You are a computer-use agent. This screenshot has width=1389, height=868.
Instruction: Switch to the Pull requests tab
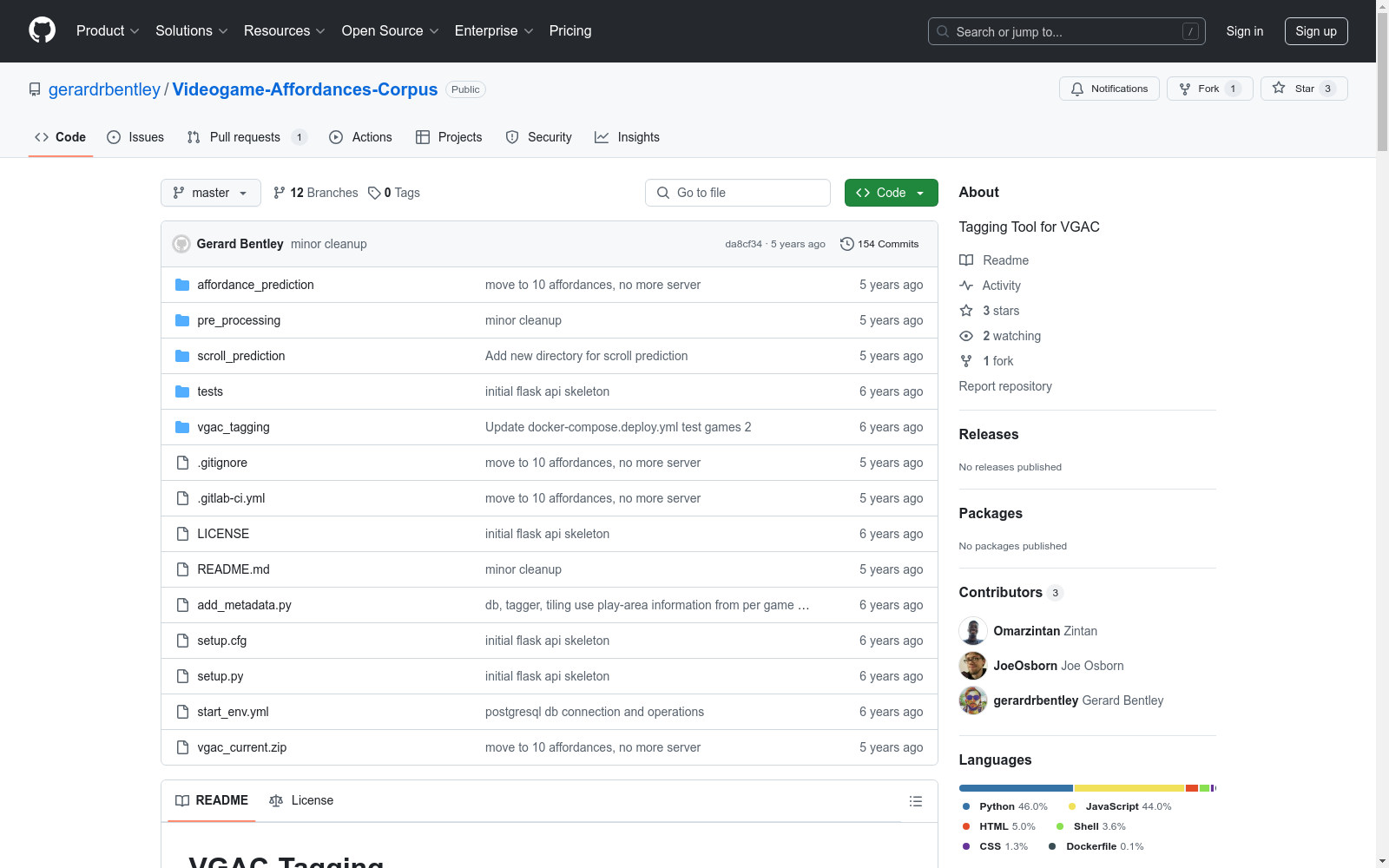(x=247, y=137)
